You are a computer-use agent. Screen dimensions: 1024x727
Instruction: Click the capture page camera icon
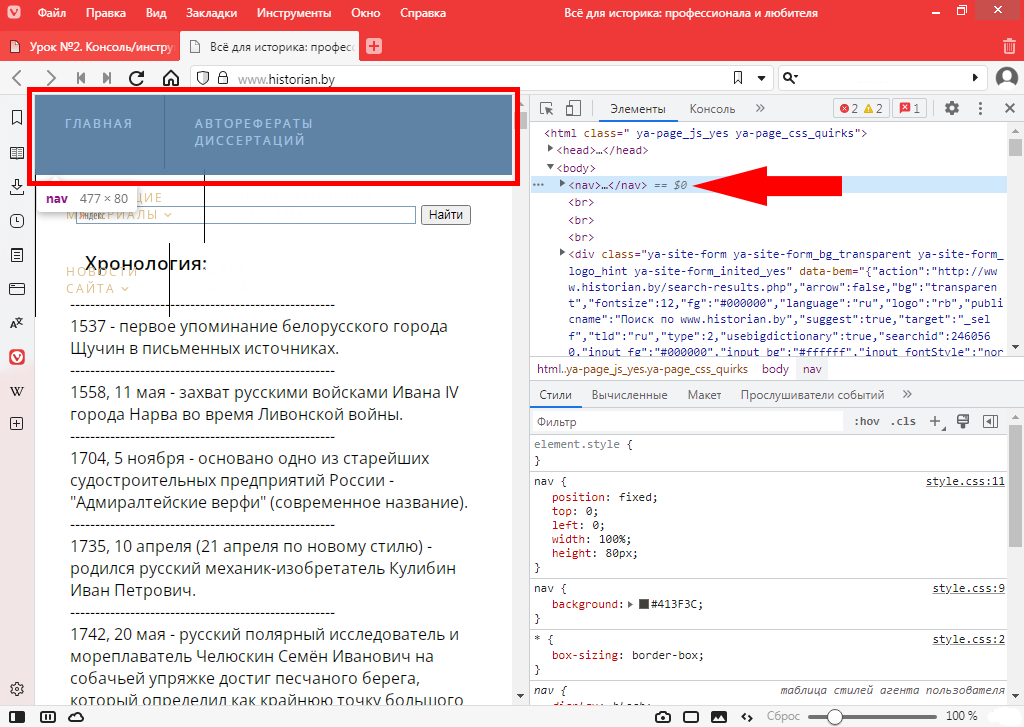point(662,716)
